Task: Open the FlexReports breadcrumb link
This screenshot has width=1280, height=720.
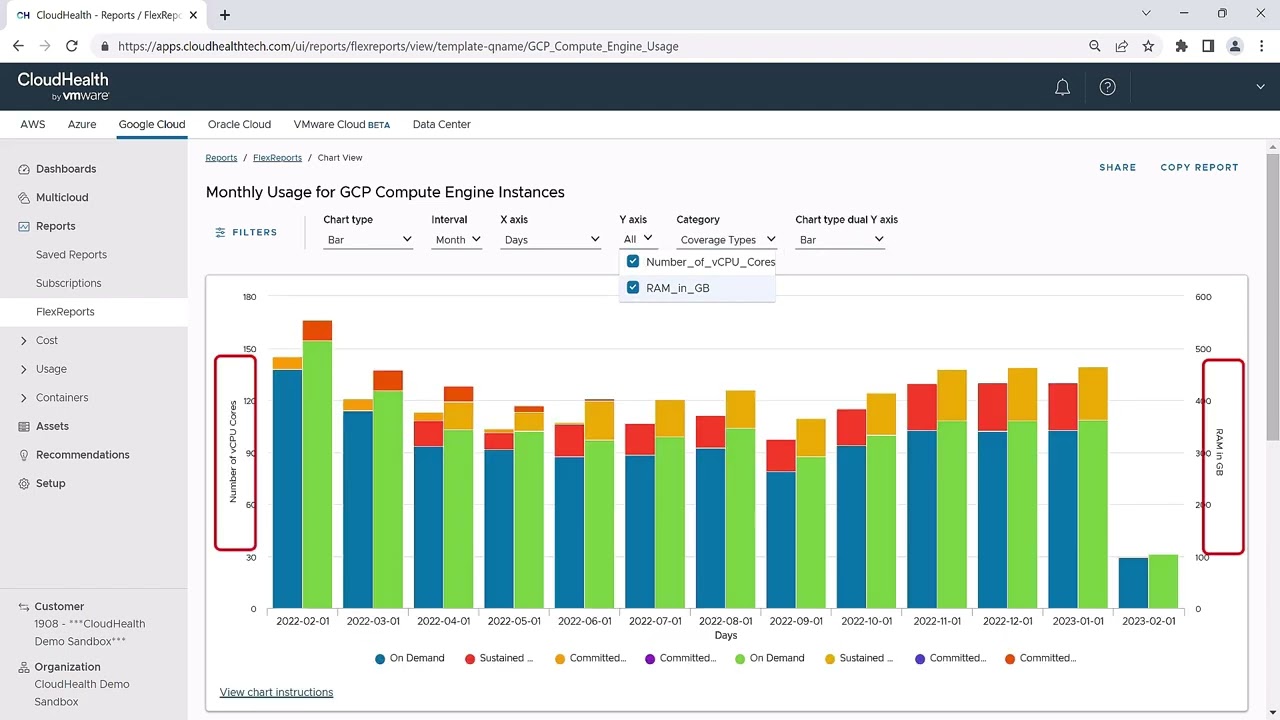Action: point(277,158)
